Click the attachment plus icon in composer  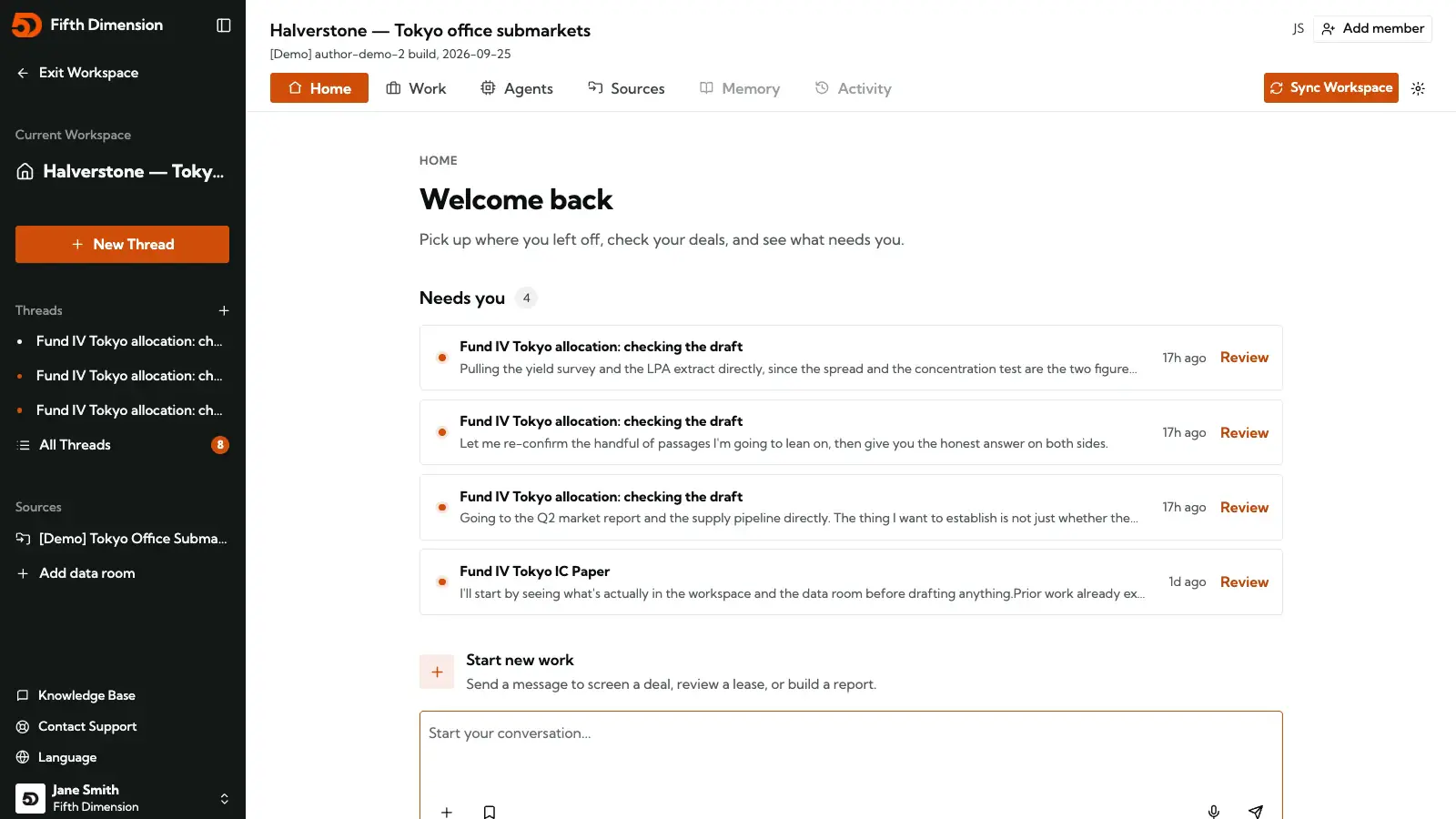(x=447, y=812)
